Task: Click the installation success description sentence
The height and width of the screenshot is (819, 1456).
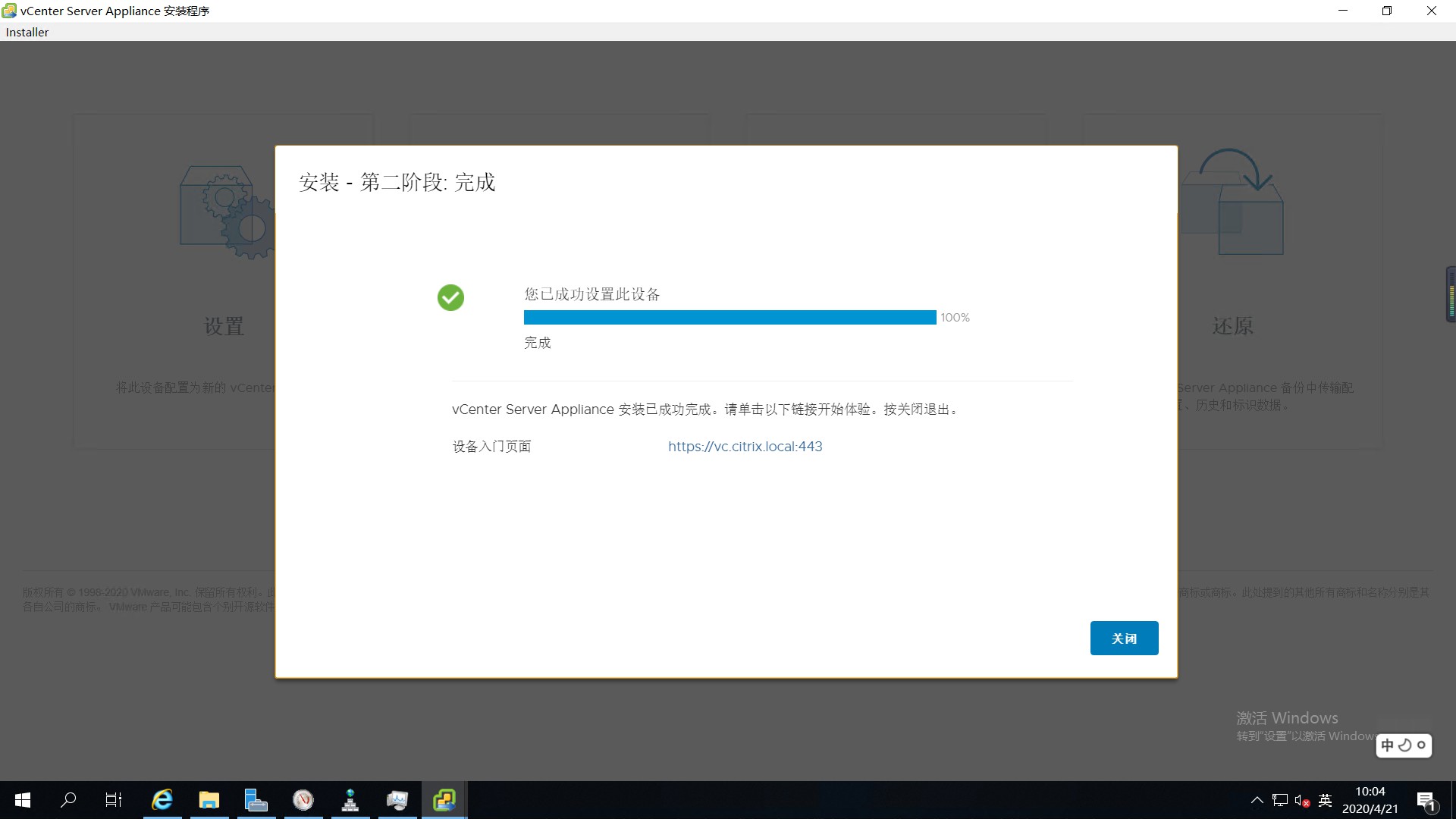Action: pyautogui.click(x=706, y=409)
